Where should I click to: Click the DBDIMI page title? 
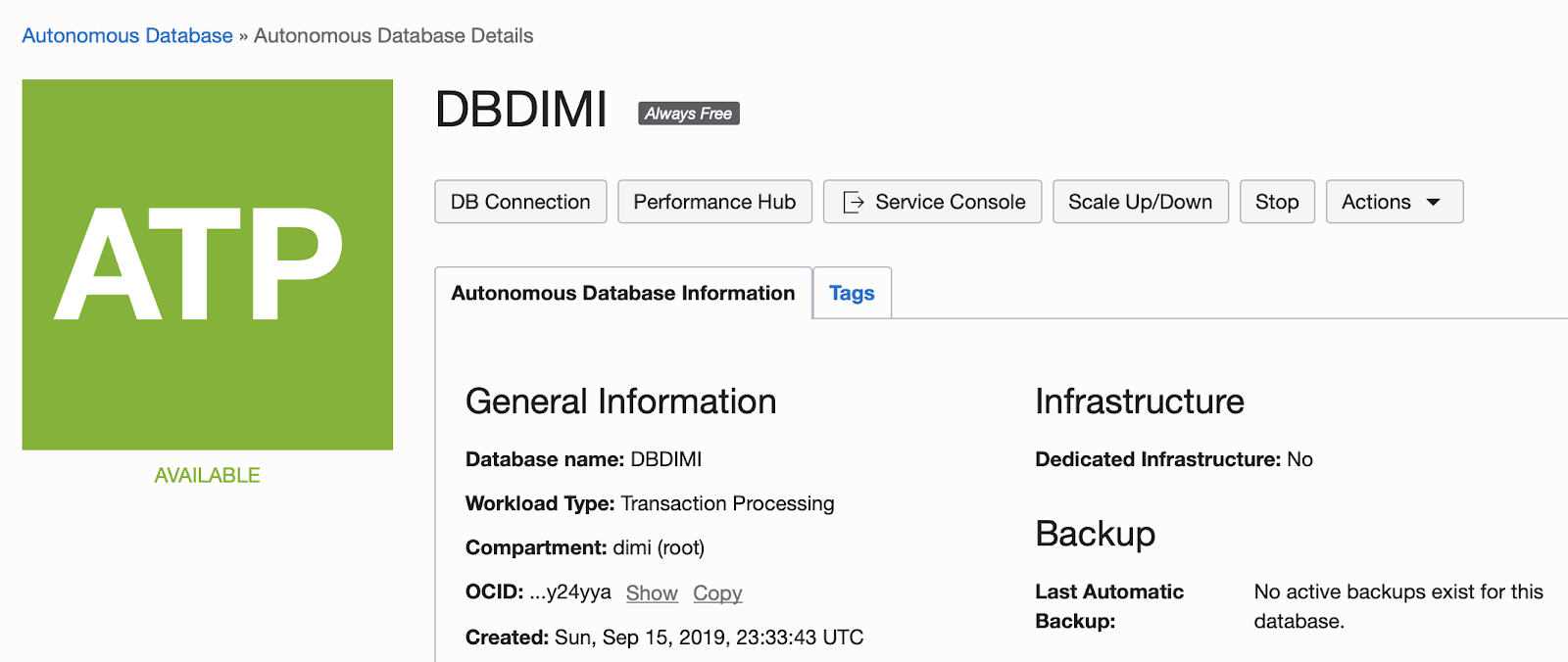point(520,109)
